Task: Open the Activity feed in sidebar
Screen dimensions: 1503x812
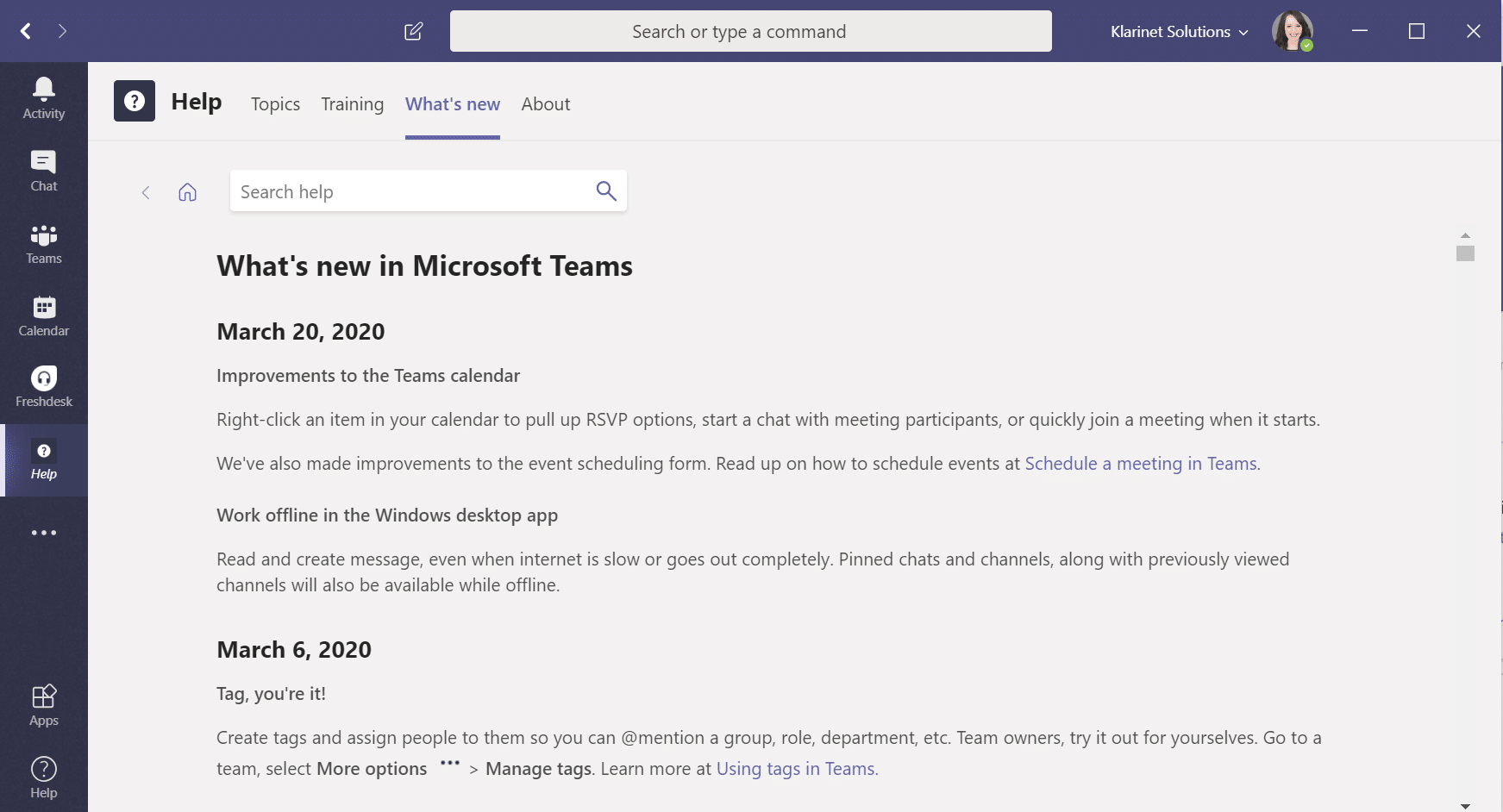Action: (x=44, y=98)
